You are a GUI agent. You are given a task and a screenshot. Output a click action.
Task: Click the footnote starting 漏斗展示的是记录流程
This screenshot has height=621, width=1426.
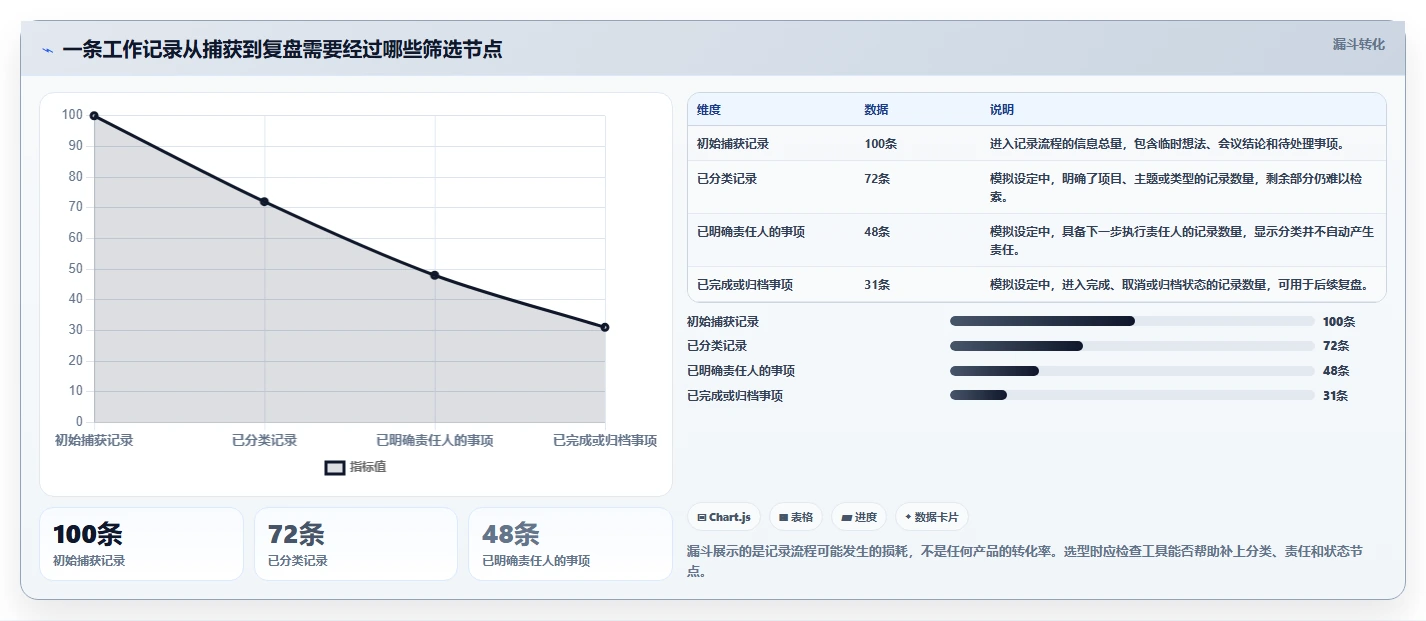(x=1025, y=561)
